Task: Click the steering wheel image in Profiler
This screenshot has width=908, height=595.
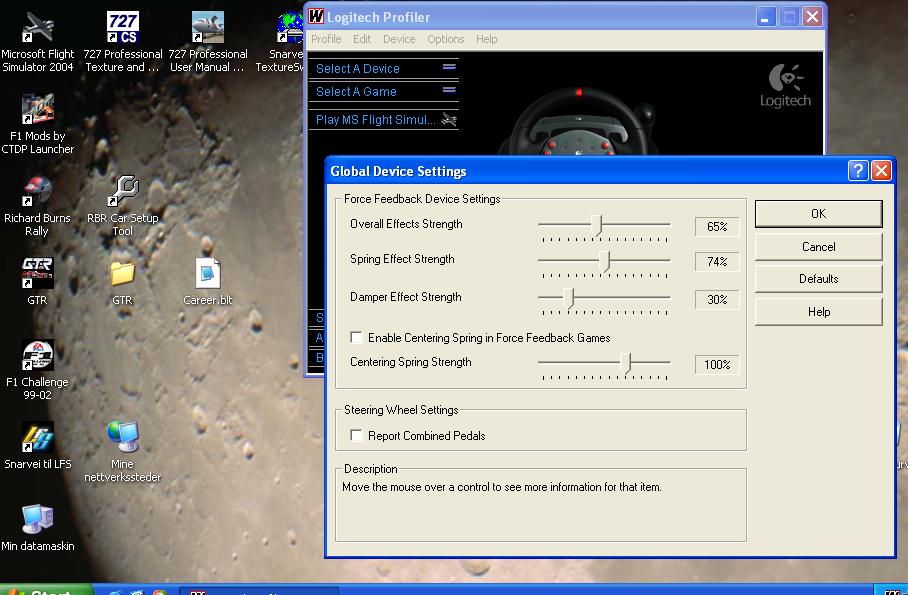Action: coord(579,122)
